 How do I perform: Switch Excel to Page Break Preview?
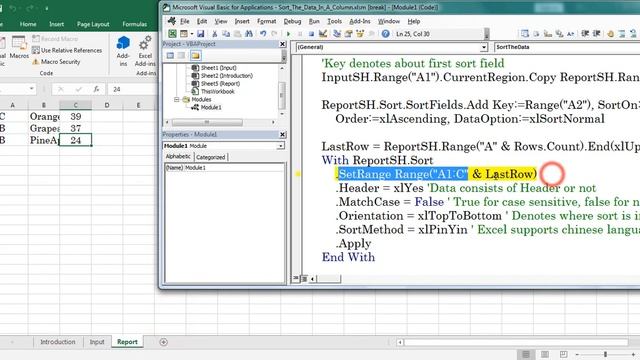563,354
